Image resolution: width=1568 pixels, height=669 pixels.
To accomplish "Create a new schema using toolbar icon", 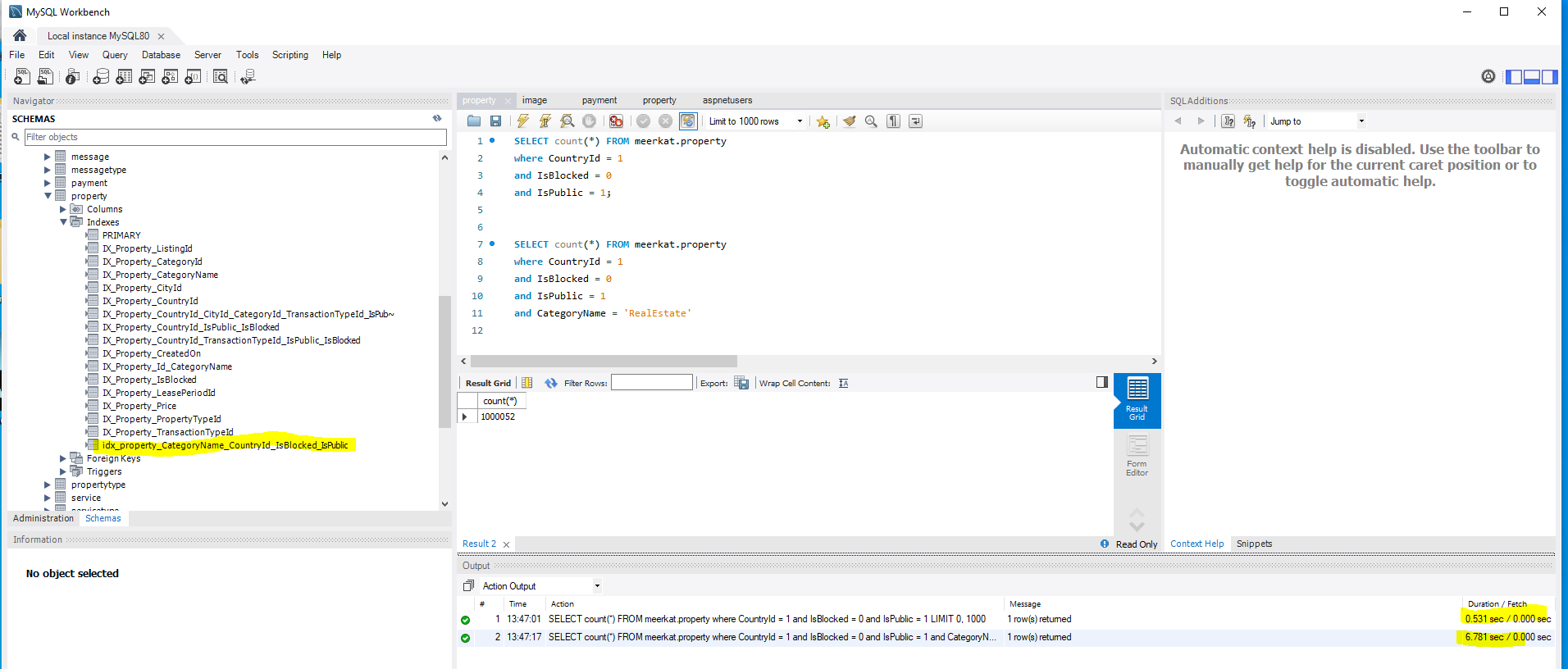I will click(101, 76).
